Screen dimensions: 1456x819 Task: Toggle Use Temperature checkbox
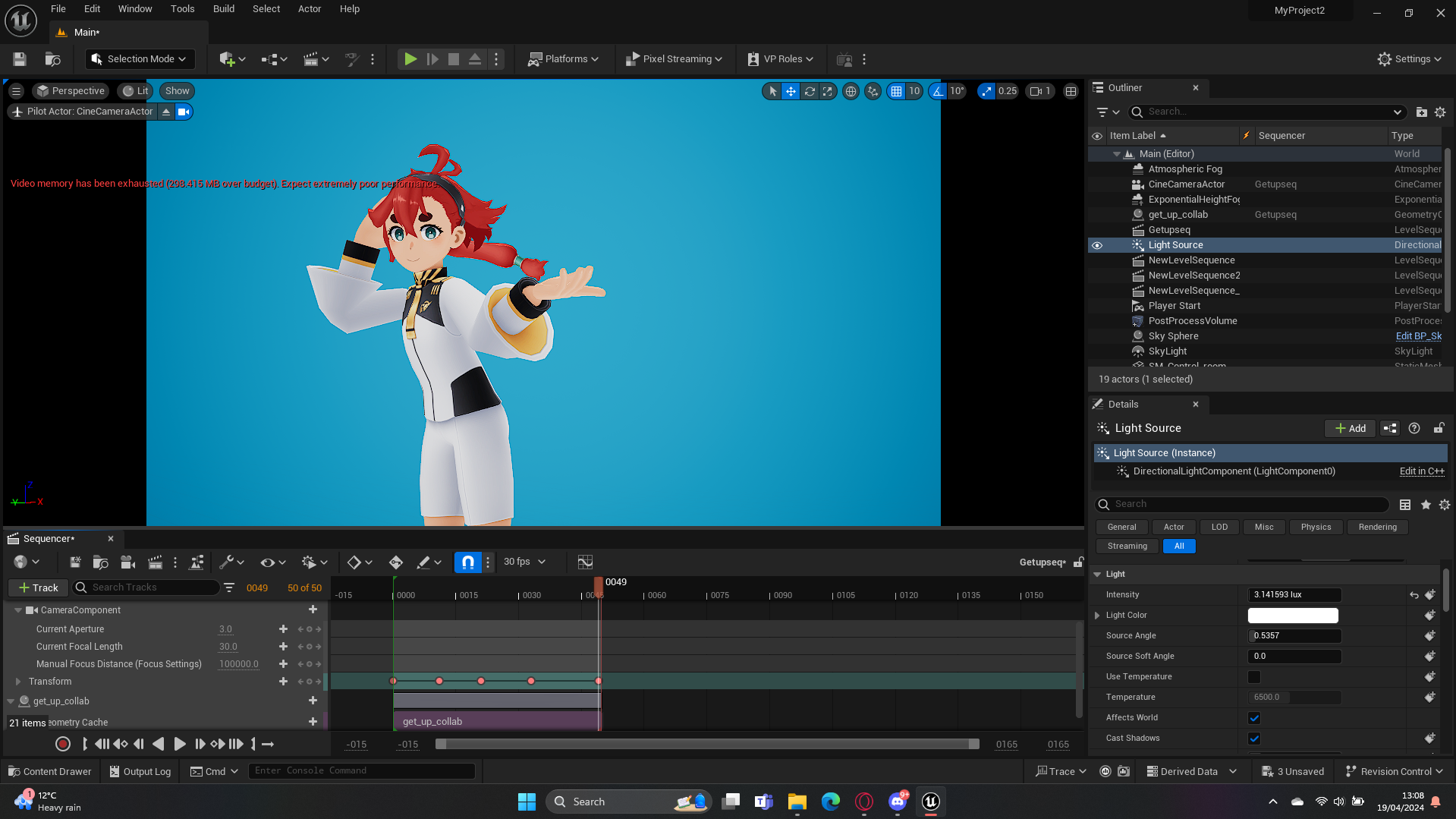point(1254,677)
